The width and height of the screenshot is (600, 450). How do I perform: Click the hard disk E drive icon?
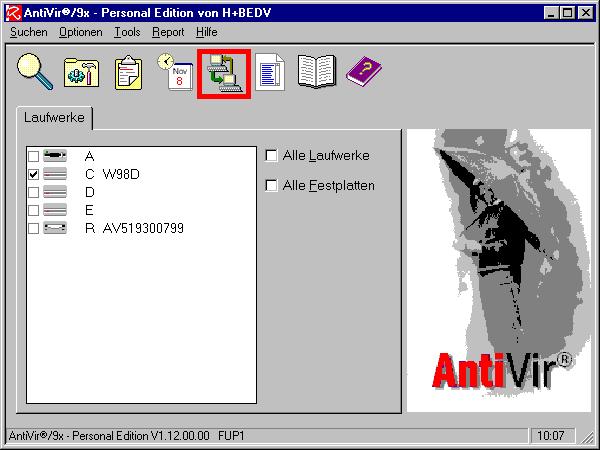tap(55, 210)
